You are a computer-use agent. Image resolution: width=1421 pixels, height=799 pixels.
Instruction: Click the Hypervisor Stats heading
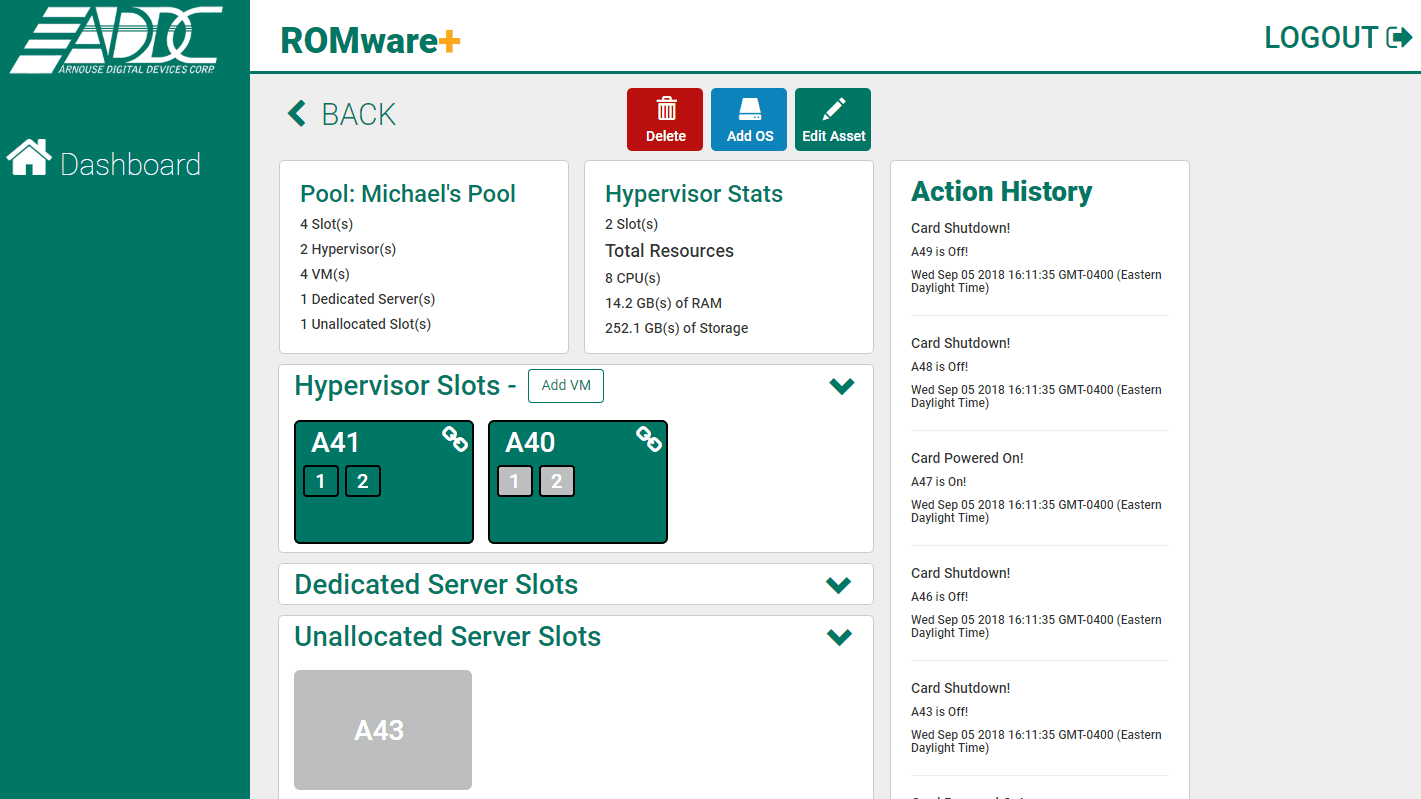tap(694, 194)
